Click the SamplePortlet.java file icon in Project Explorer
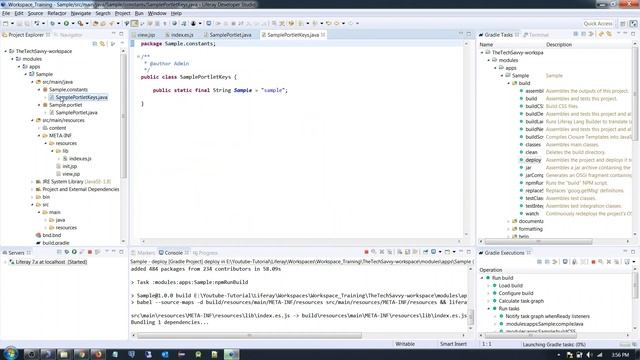The height and width of the screenshot is (360, 640). pyautogui.click(x=52, y=113)
